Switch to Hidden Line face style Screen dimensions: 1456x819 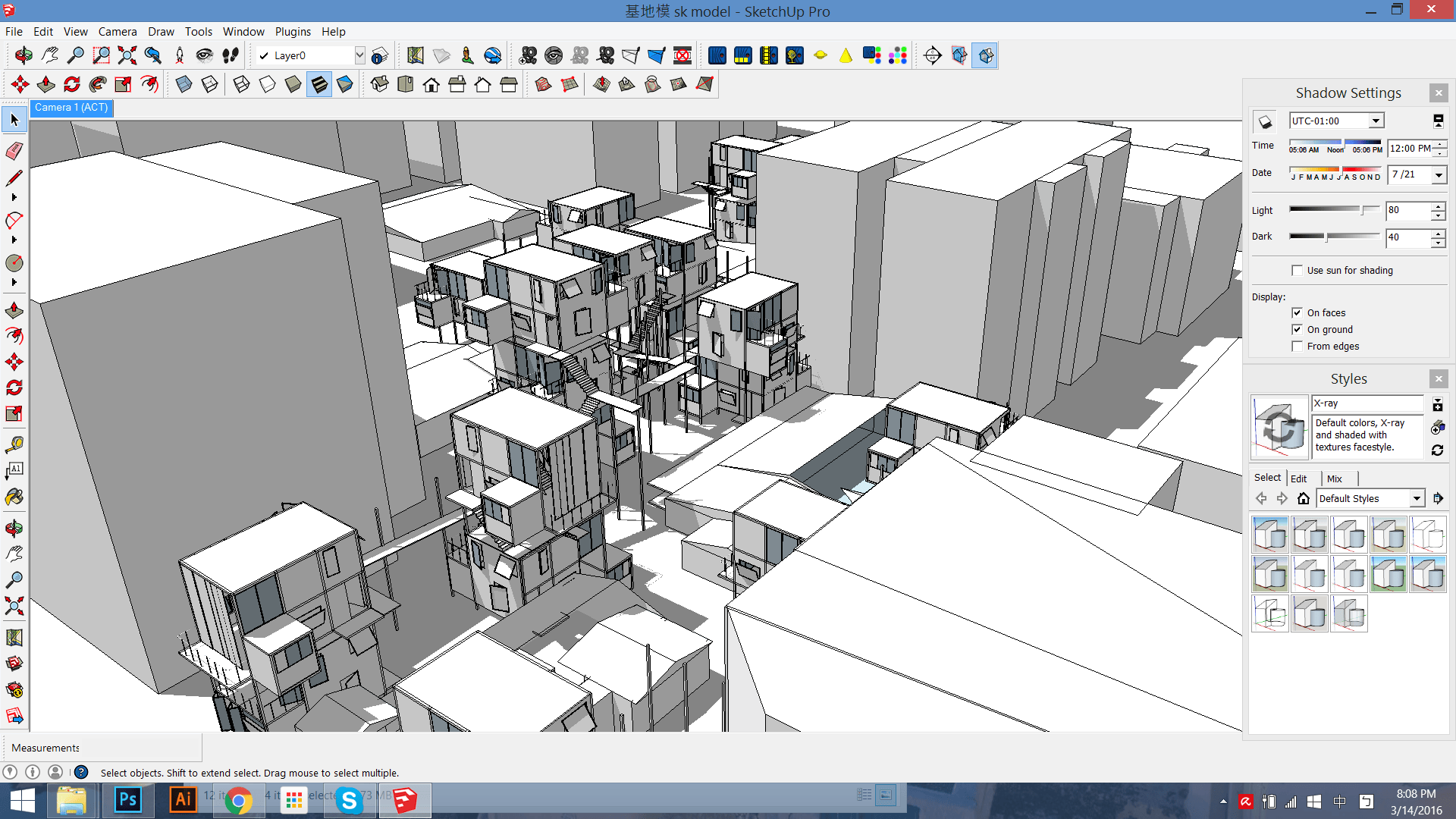[268, 84]
